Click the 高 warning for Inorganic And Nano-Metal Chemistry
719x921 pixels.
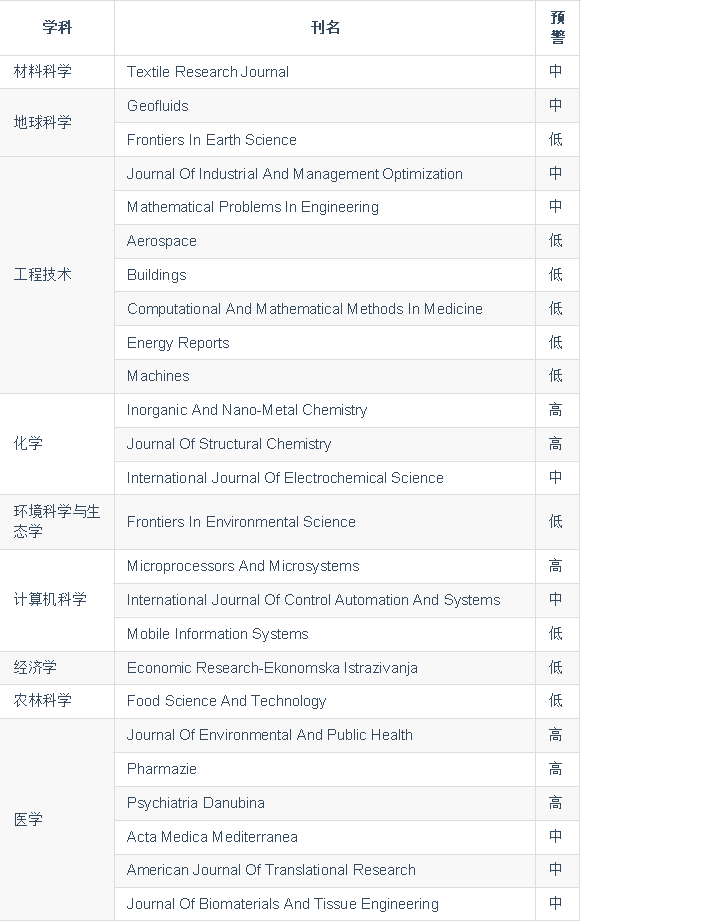556,410
